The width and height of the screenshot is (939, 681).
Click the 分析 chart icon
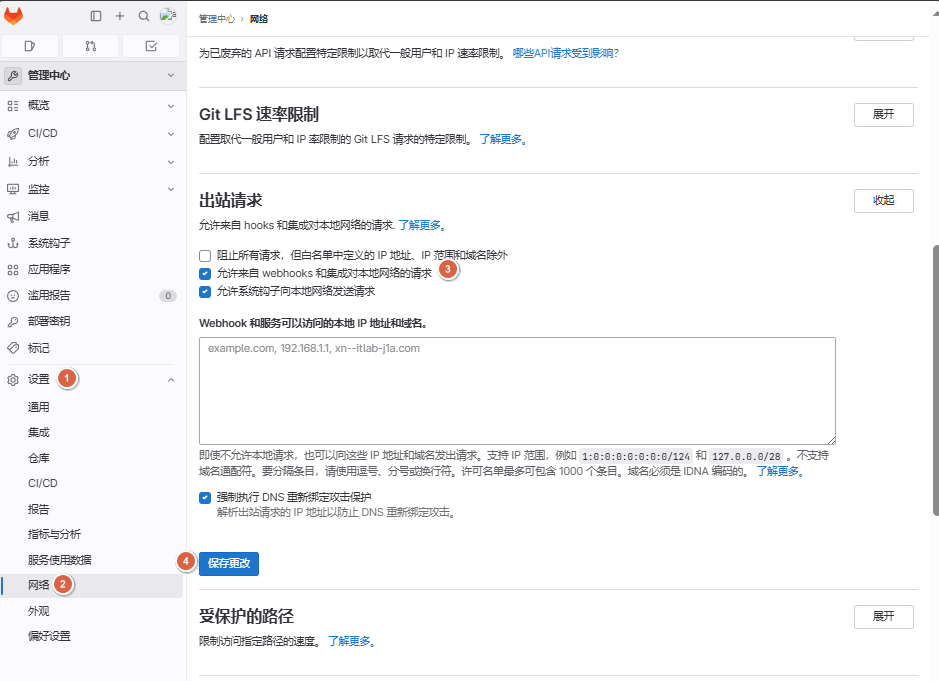pyautogui.click(x=13, y=162)
